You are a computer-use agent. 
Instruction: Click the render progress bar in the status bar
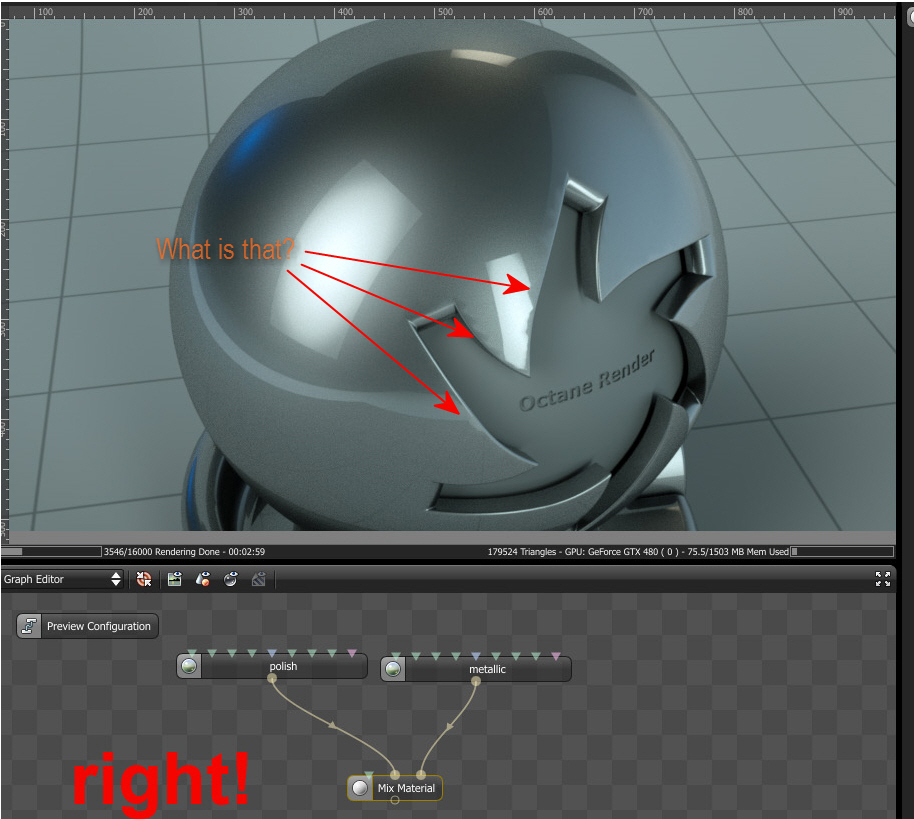[51, 551]
